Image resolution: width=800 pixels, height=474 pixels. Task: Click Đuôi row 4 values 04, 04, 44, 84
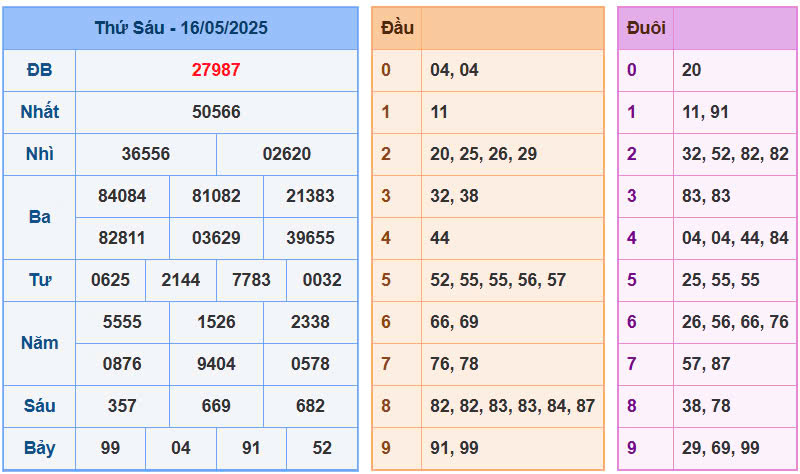(x=735, y=238)
